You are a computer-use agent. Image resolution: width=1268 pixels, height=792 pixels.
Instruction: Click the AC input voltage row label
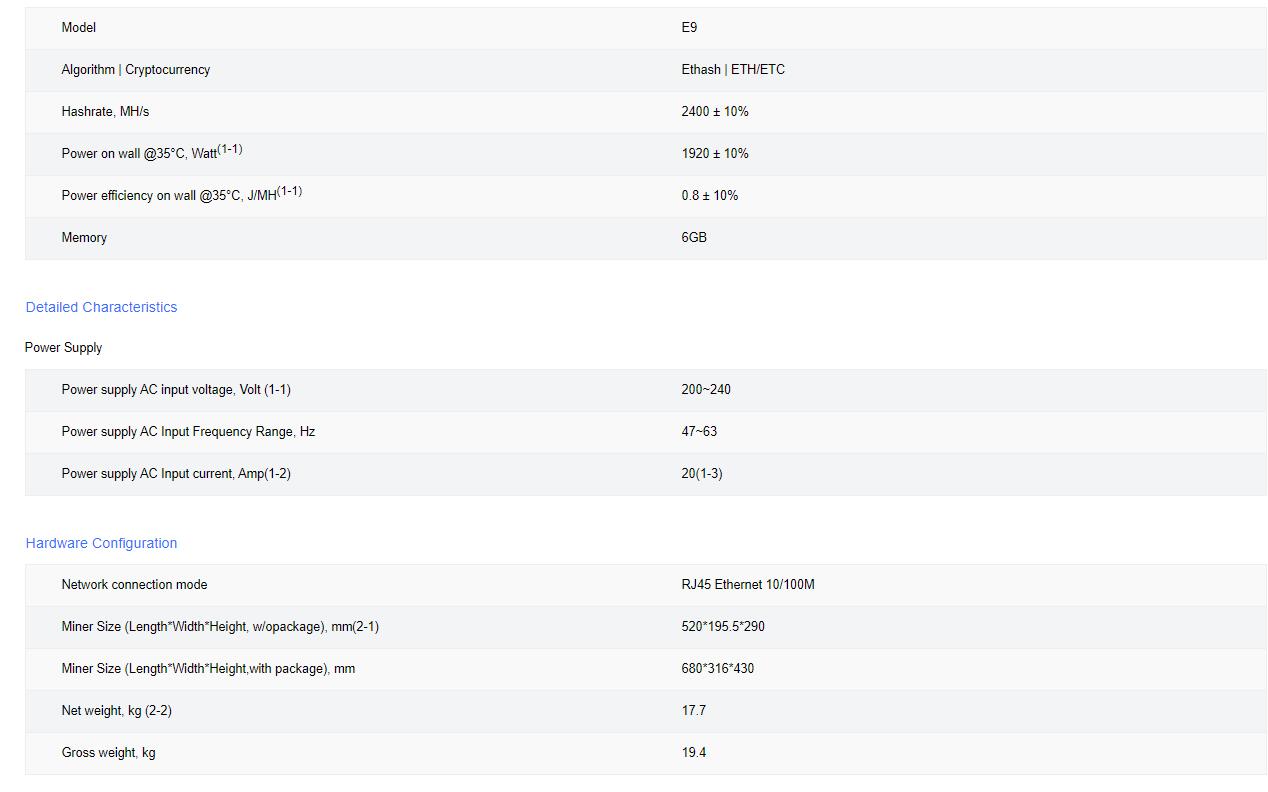coord(176,390)
